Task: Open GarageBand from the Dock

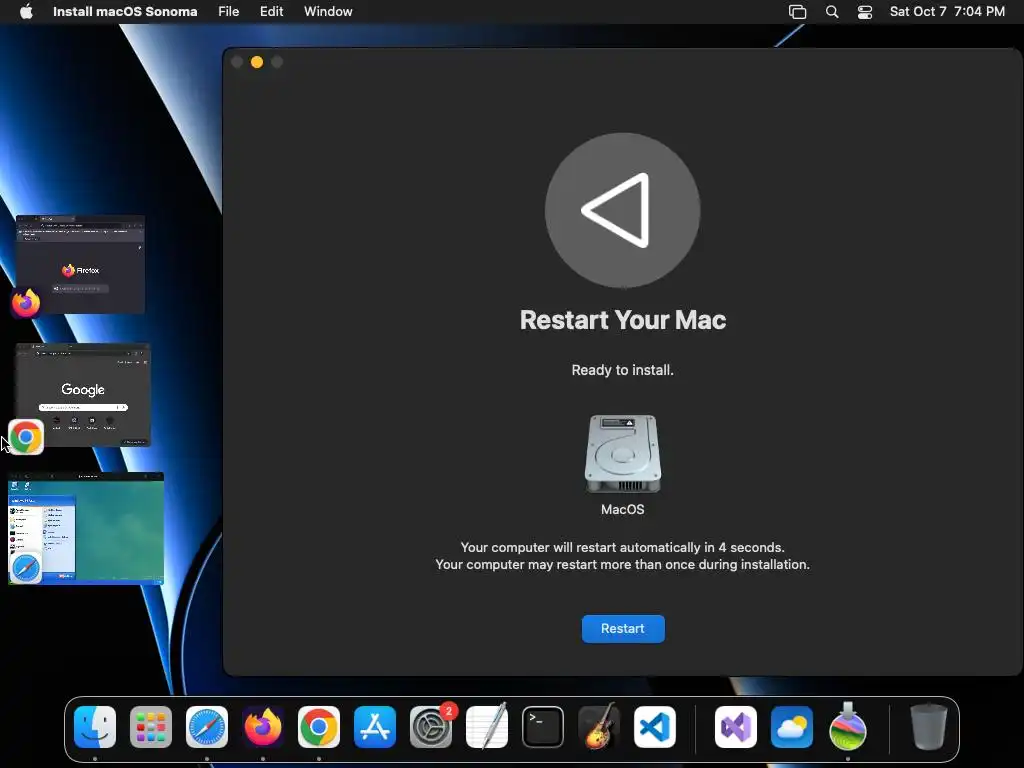Action: click(599, 727)
